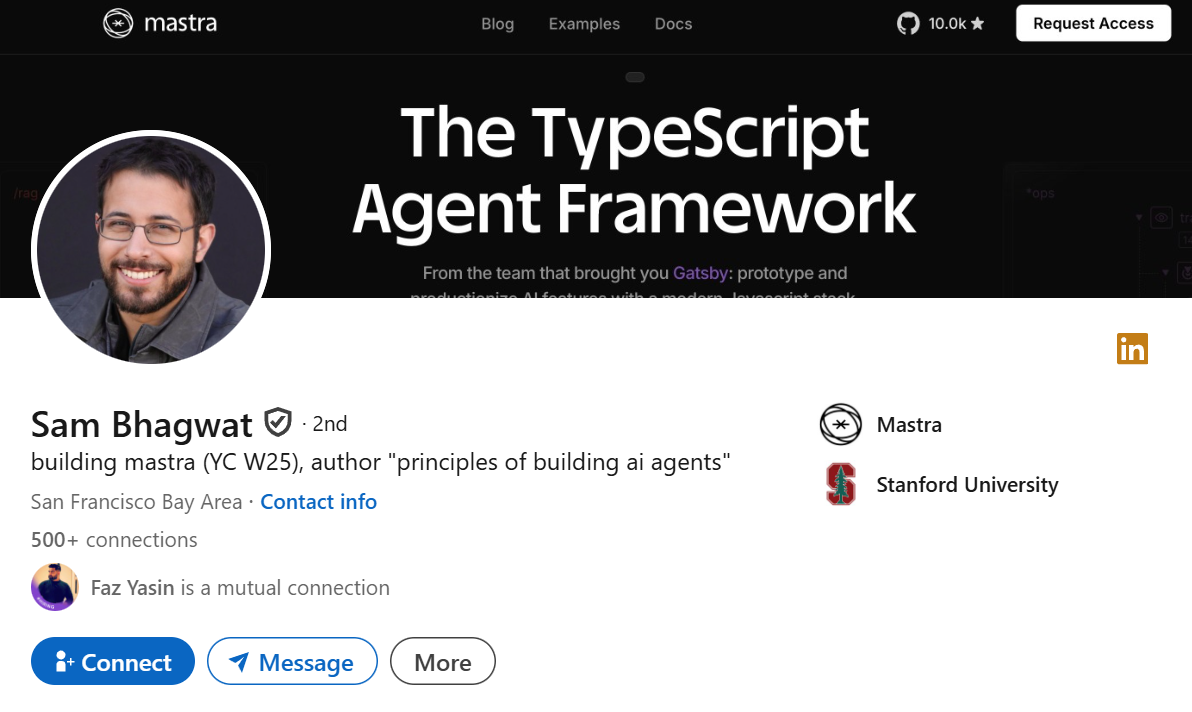
Task: Open the Examples navigation item
Action: [x=584, y=24]
